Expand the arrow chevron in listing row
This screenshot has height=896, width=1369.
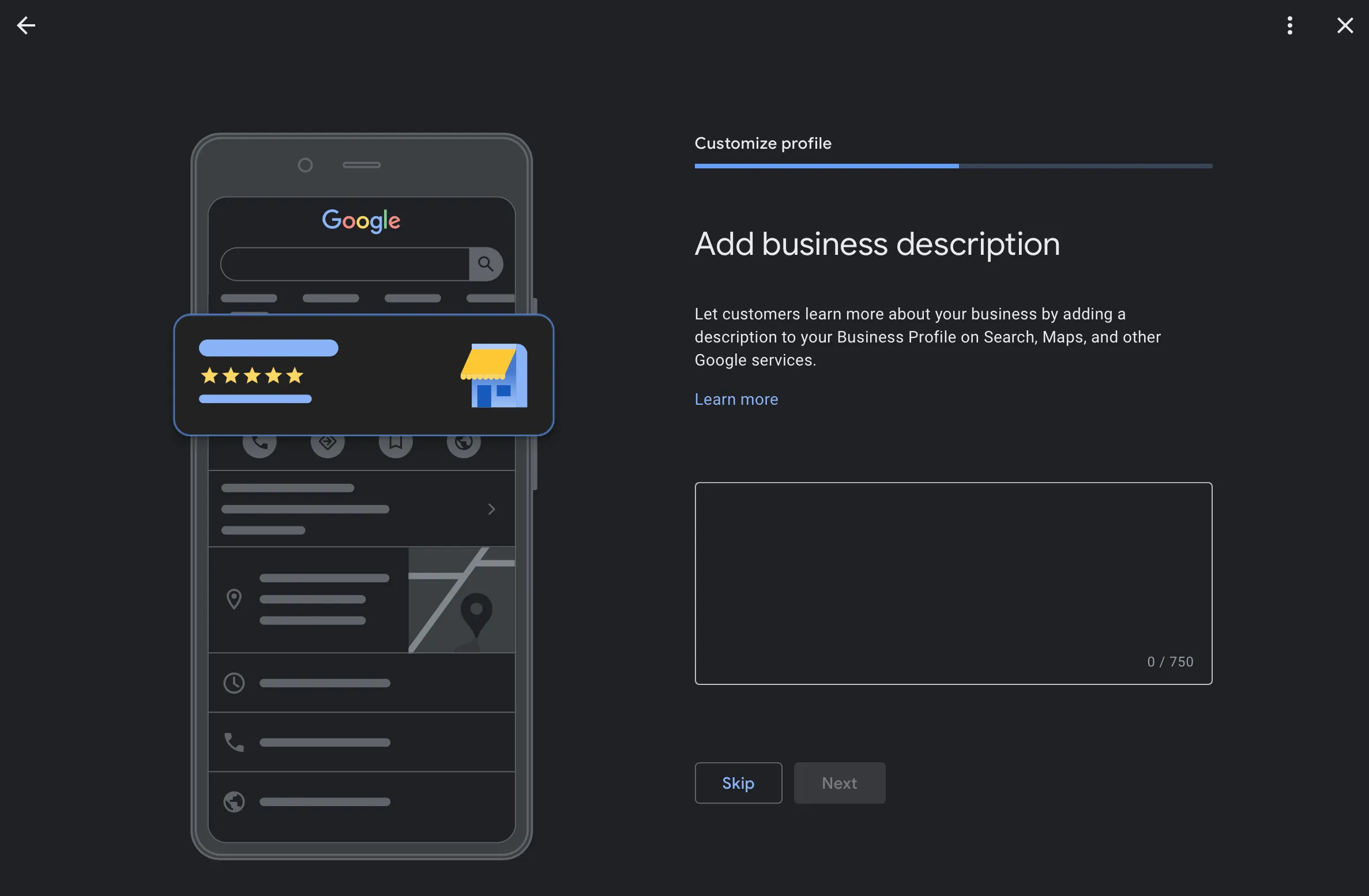pyautogui.click(x=492, y=509)
